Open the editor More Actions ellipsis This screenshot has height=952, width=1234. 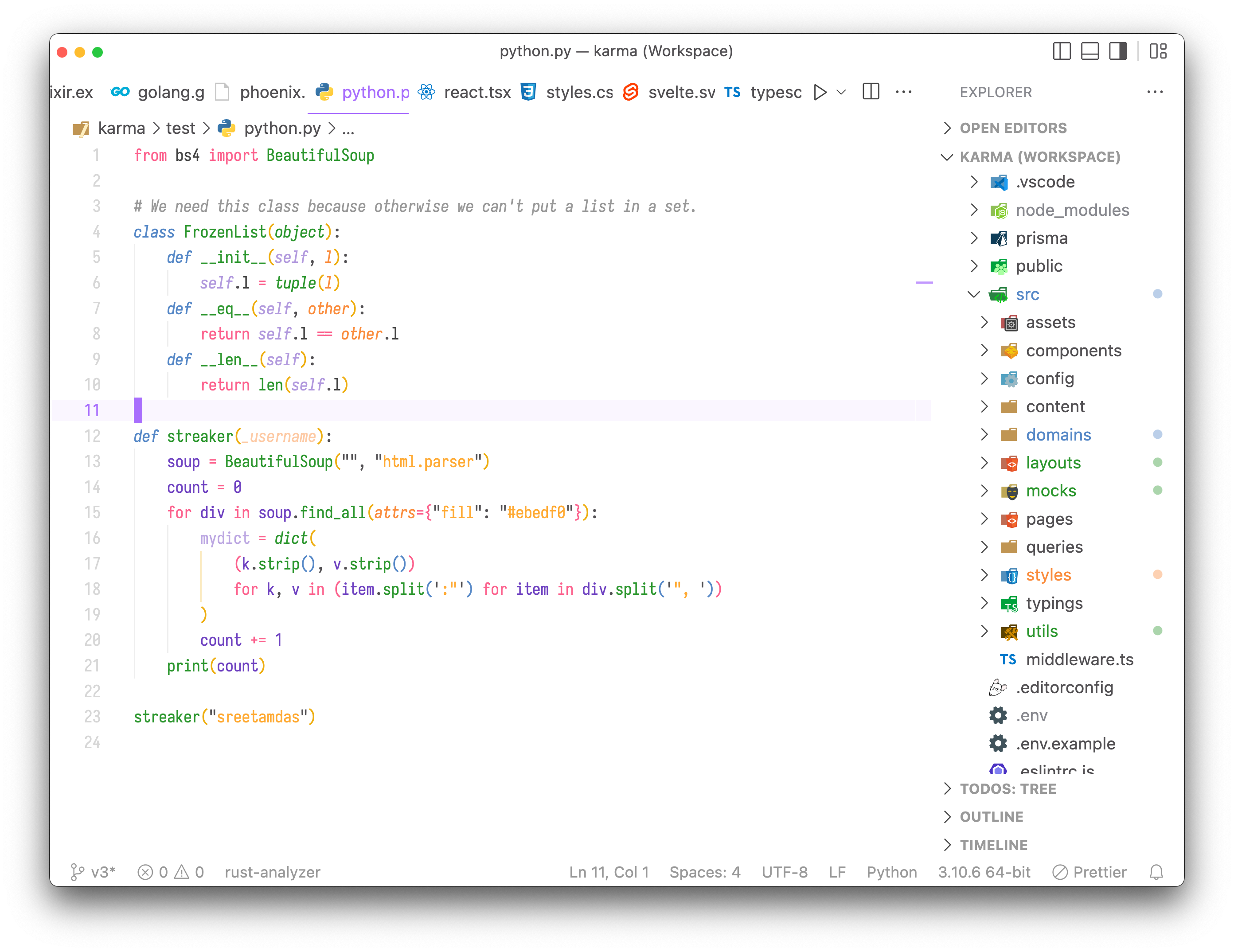(903, 92)
